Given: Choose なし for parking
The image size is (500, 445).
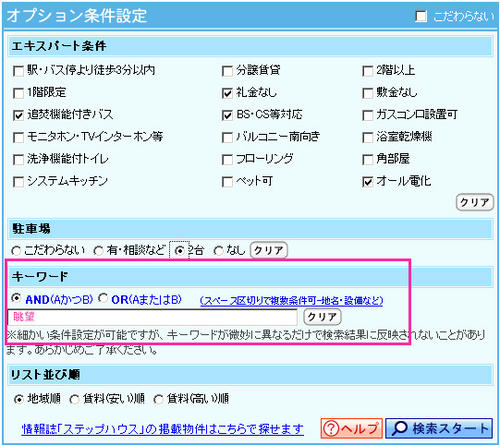Looking at the screenshot, I should click(x=218, y=251).
